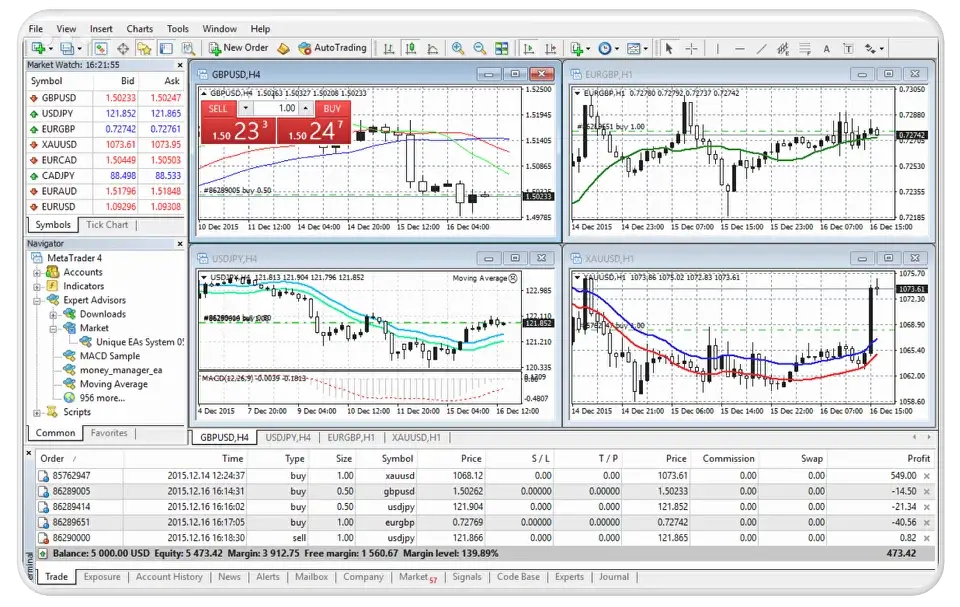Open the Charts menu
Screen dimensions: 960x607
coord(140,29)
